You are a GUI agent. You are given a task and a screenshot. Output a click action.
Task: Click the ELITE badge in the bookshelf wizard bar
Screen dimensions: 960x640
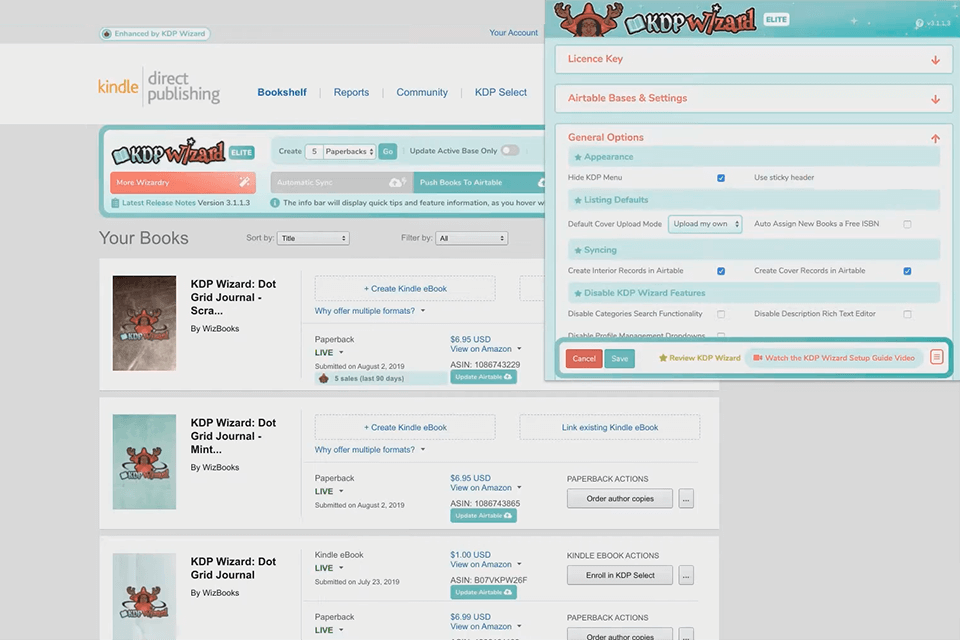click(241, 152)
